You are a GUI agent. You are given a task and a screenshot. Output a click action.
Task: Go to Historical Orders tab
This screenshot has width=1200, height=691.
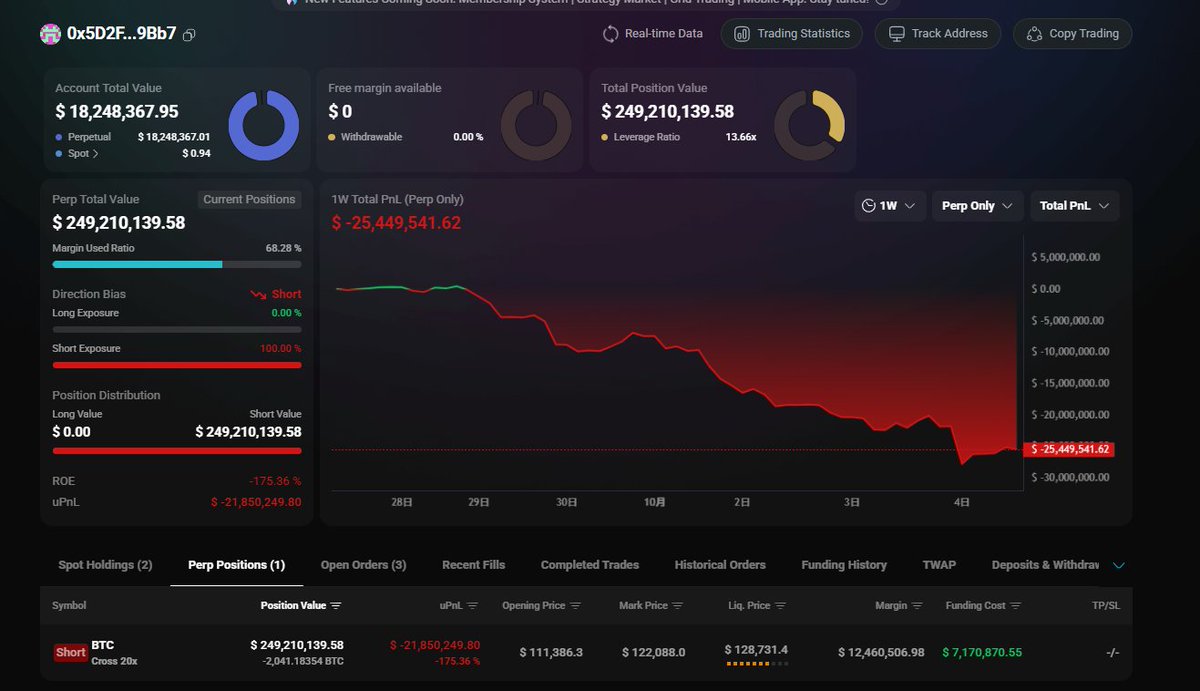coord(720,565)
